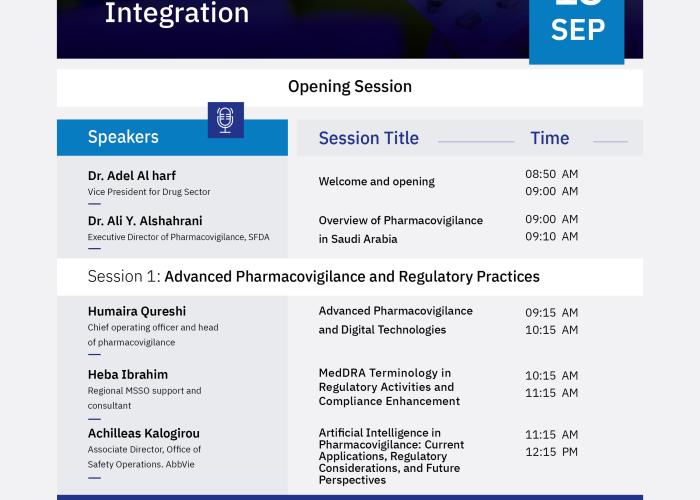Click the microphone icon above Speakers
Viewport: 700px width, 500px height.
(x=225, y=120)
